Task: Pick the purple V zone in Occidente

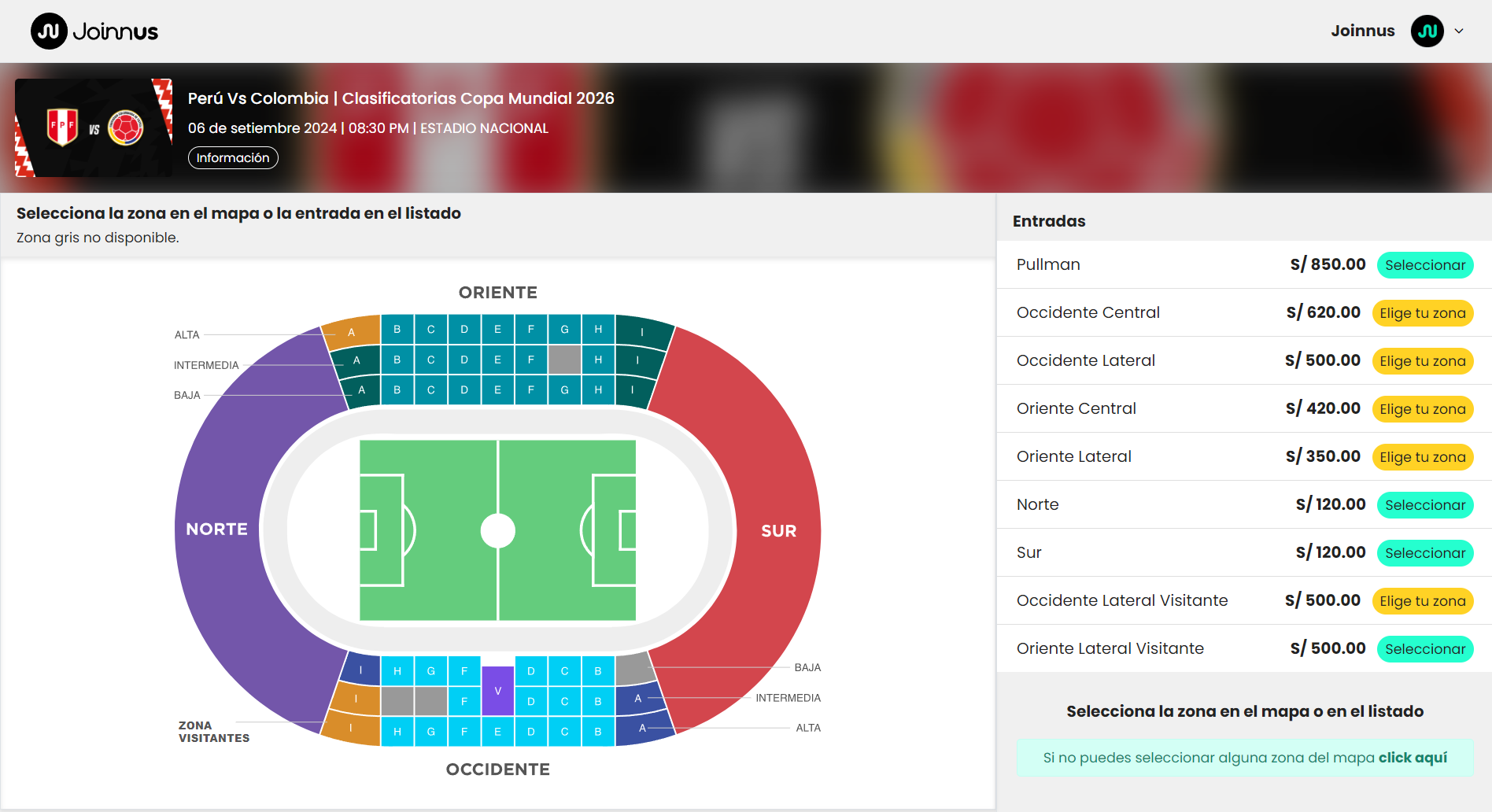Action: [x=497, y=691]
